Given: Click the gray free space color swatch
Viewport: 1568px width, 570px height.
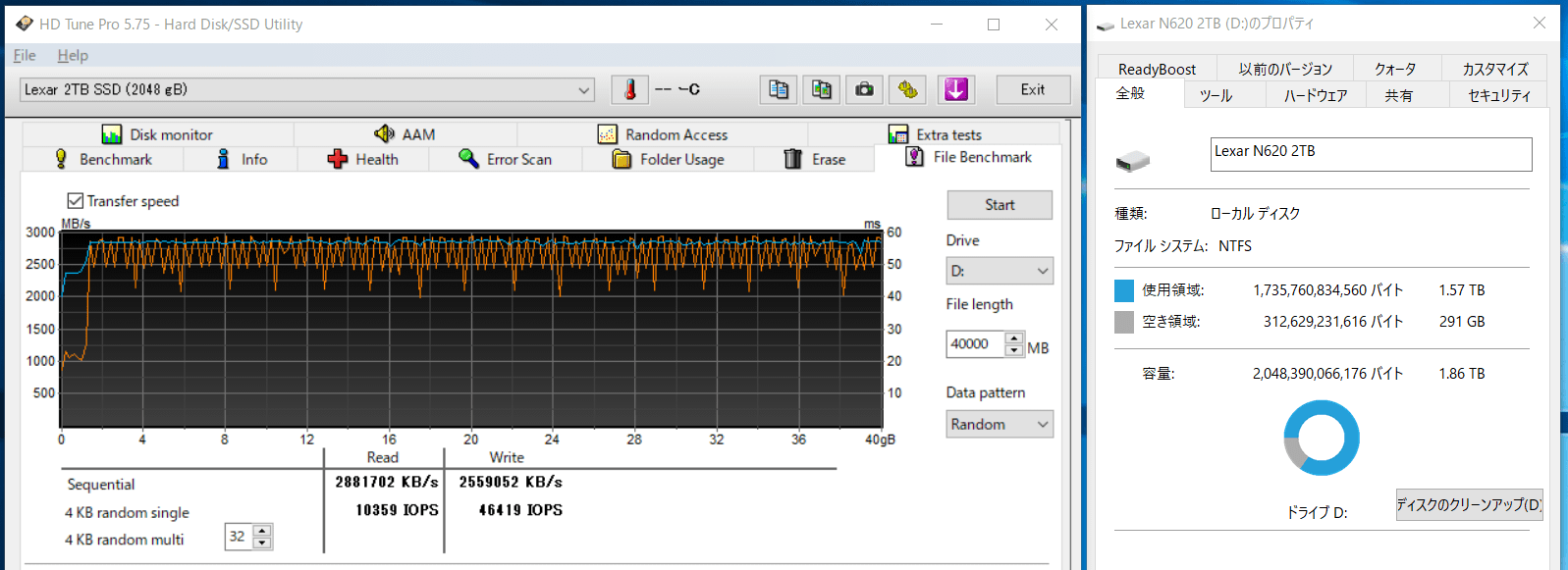Looking at the screenshot, I should click(1124, 322).
